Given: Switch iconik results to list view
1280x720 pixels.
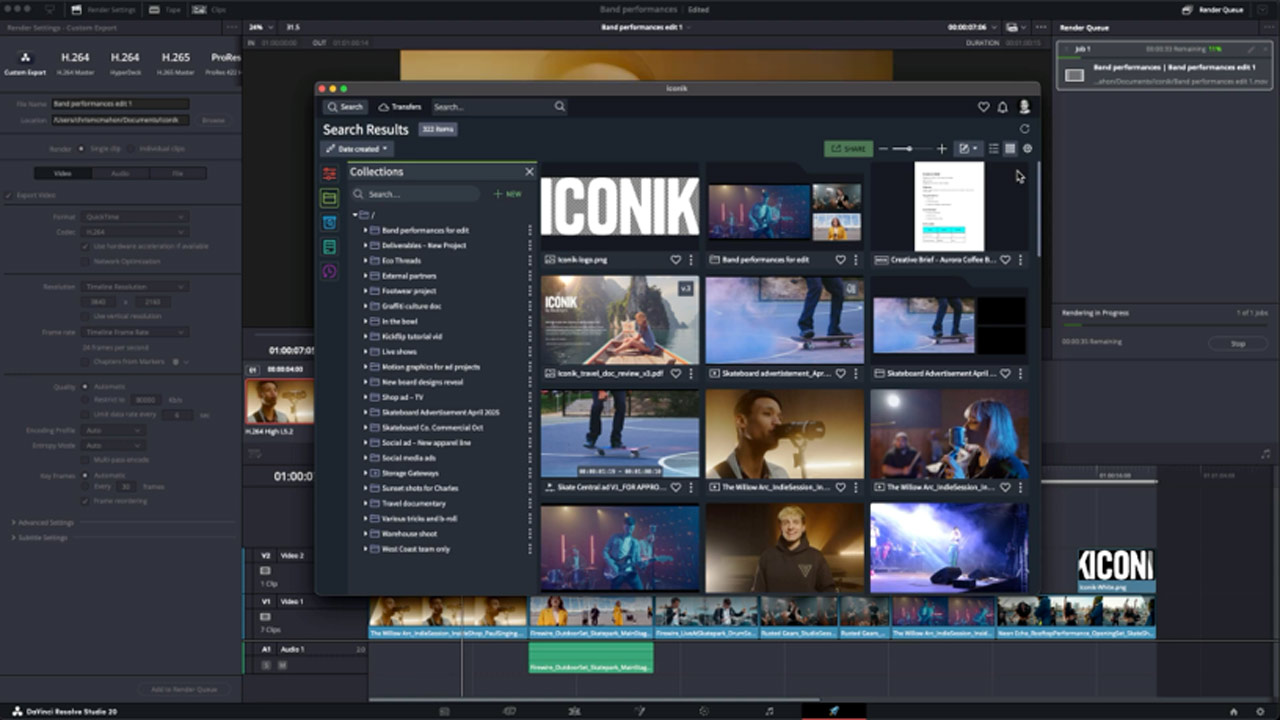Looking at the screenshot, I should 994,149.
